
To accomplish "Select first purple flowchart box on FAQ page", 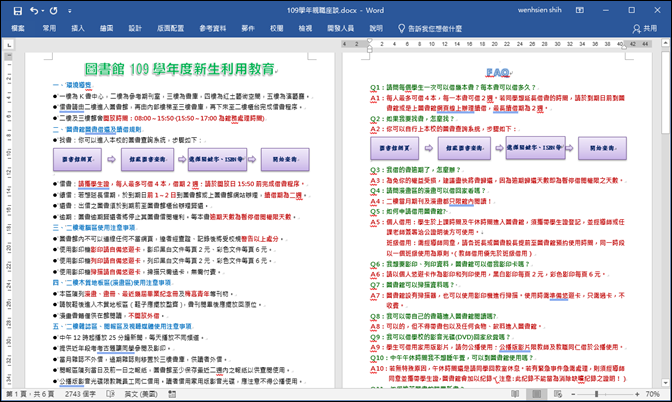I will [x=394, y=148].
